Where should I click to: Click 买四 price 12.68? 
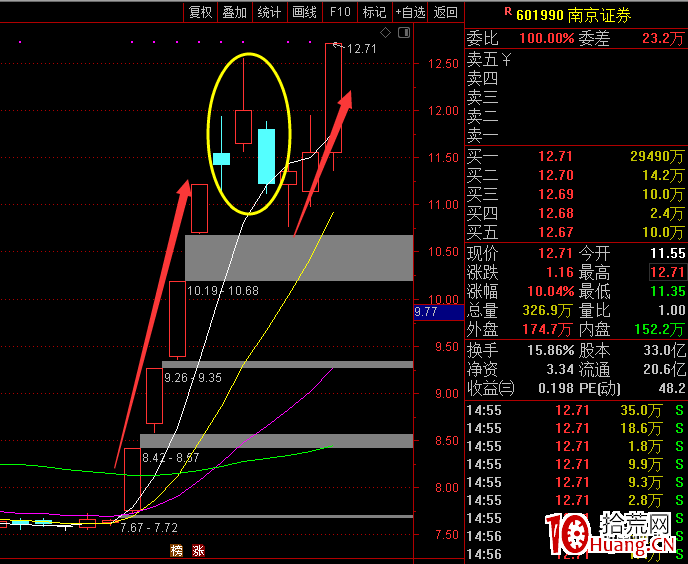pos(555,213)
